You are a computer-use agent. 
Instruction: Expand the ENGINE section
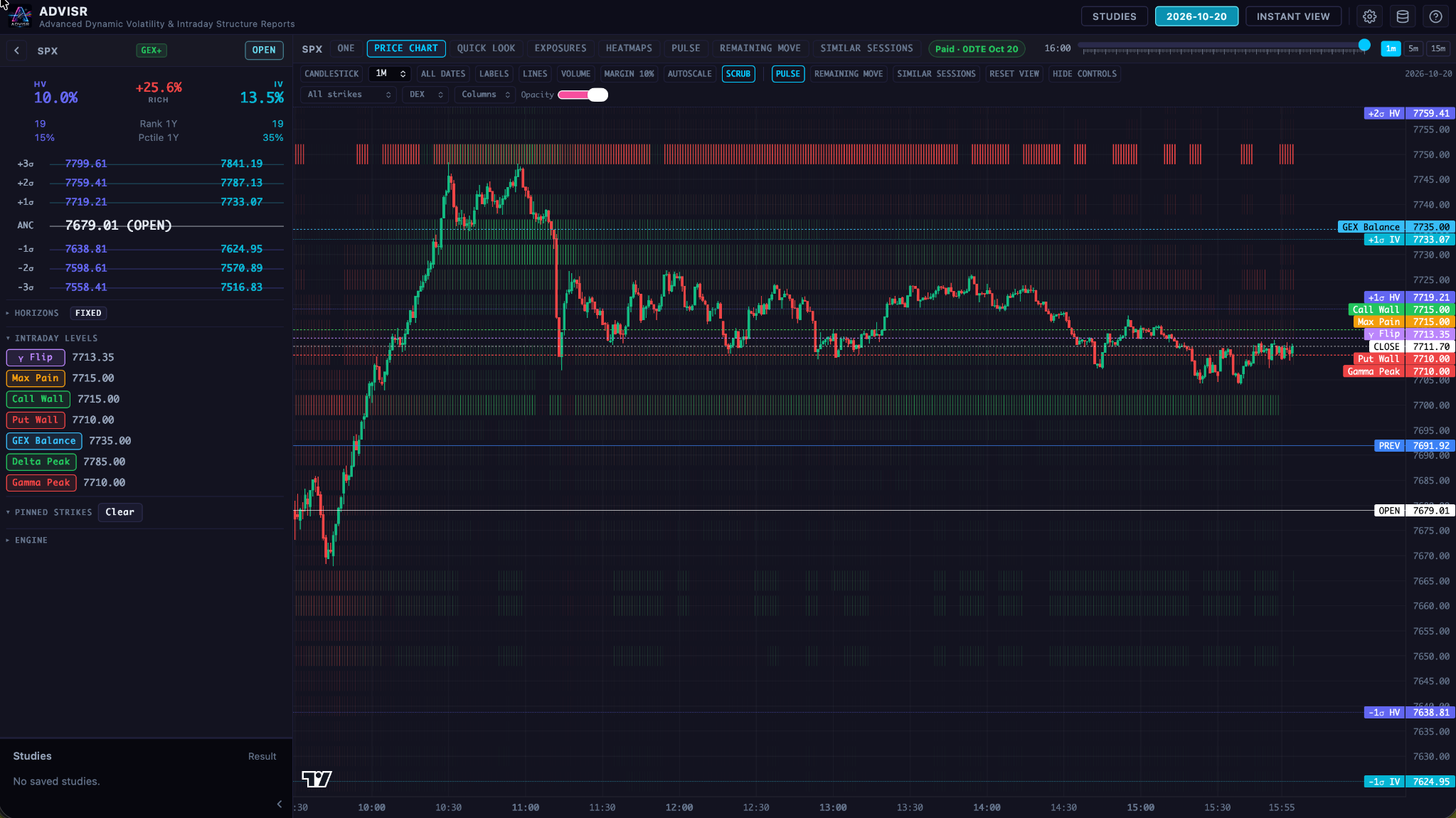(x=27, y=541)
